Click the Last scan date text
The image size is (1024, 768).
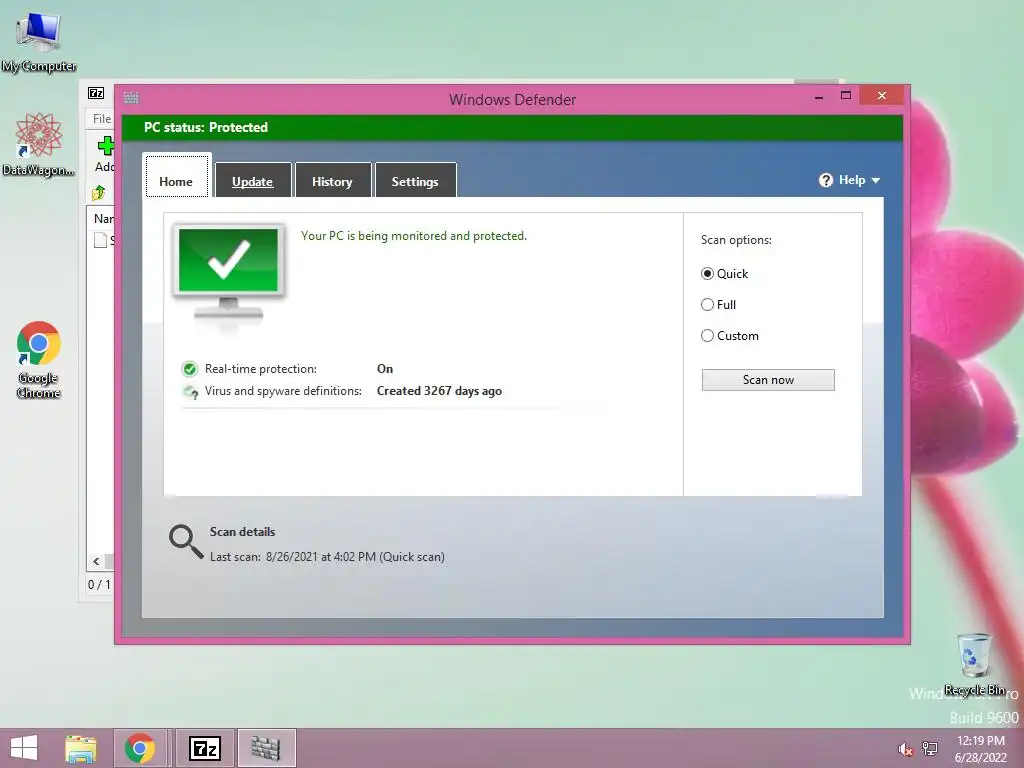pyautogui.click(x=327, y=557)
